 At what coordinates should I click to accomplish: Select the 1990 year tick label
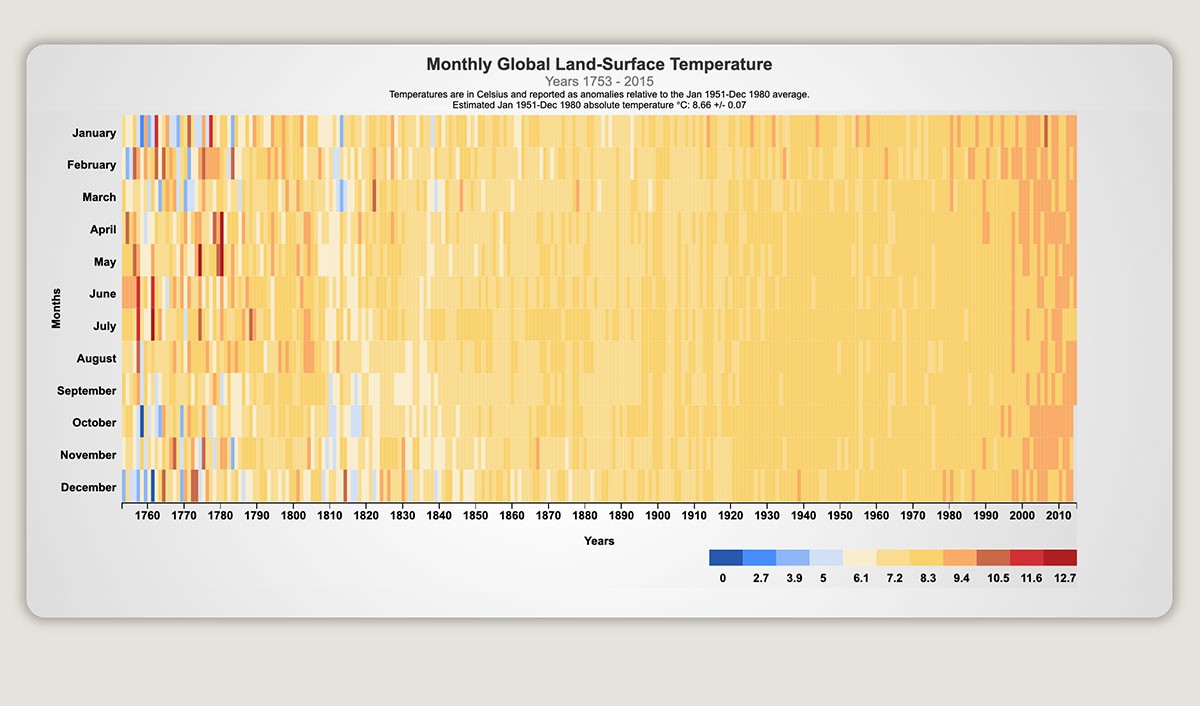(x=986, y=516)
